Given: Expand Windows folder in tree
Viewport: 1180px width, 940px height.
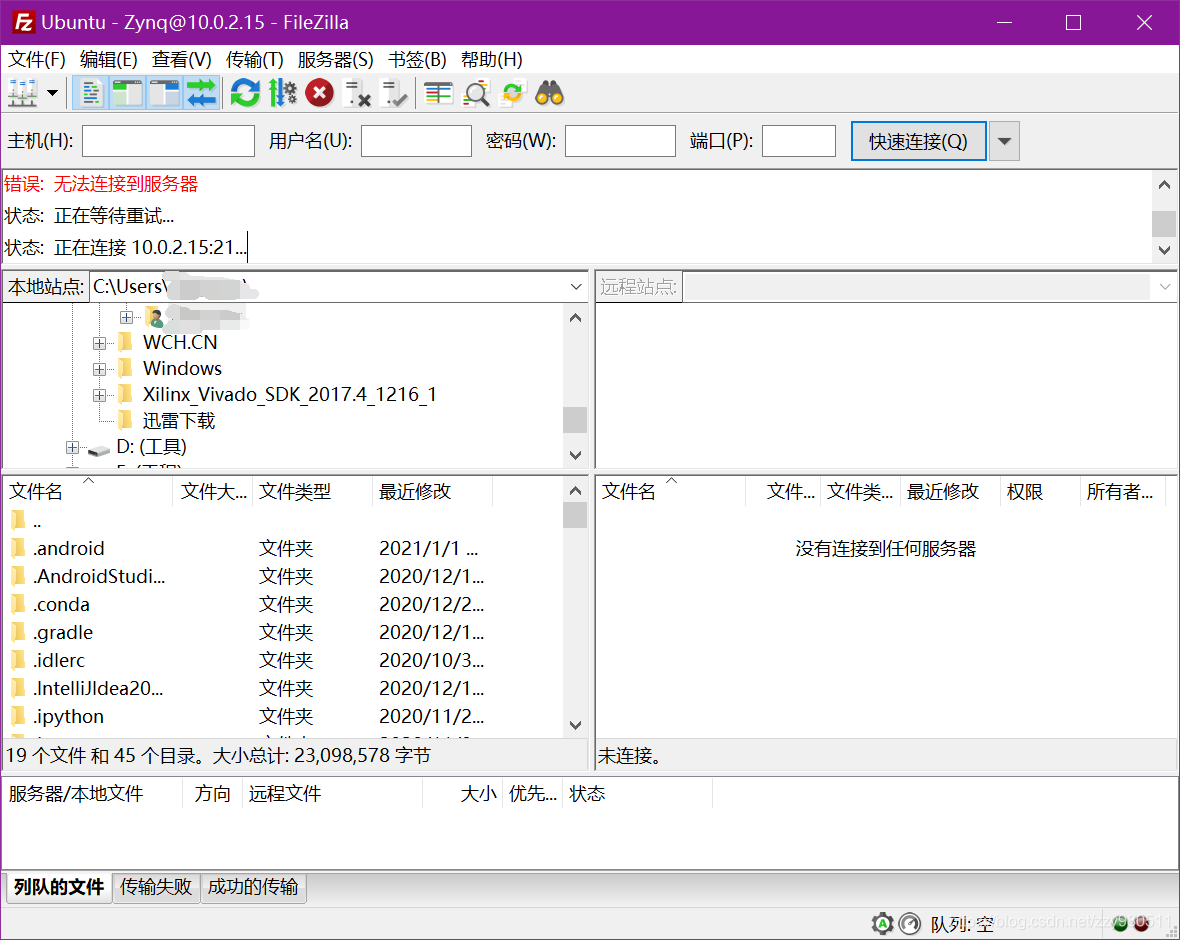Looking at the screenshot, I should tap(99, 370).
